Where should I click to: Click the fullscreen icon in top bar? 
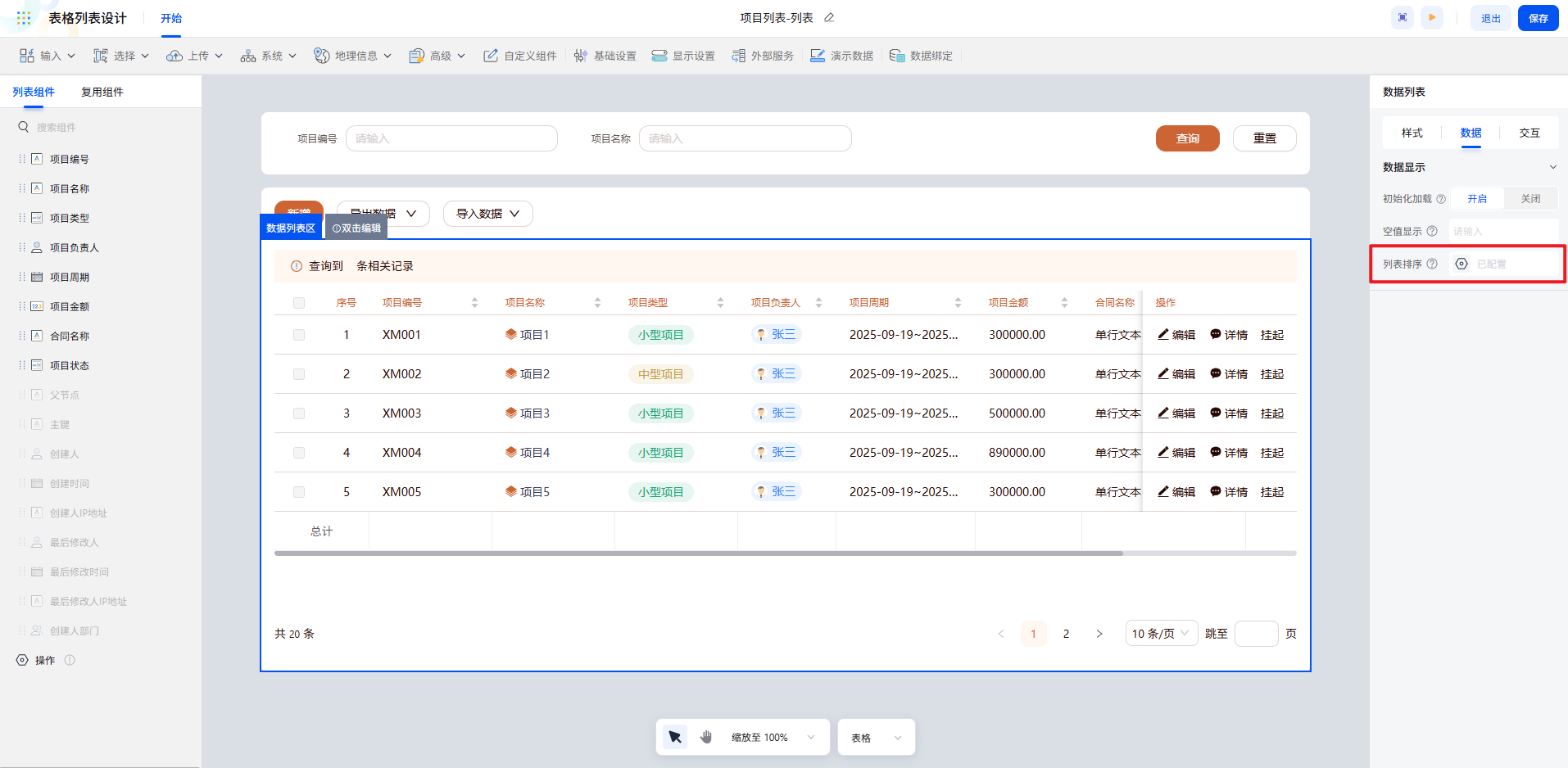tap(1403, 17)
